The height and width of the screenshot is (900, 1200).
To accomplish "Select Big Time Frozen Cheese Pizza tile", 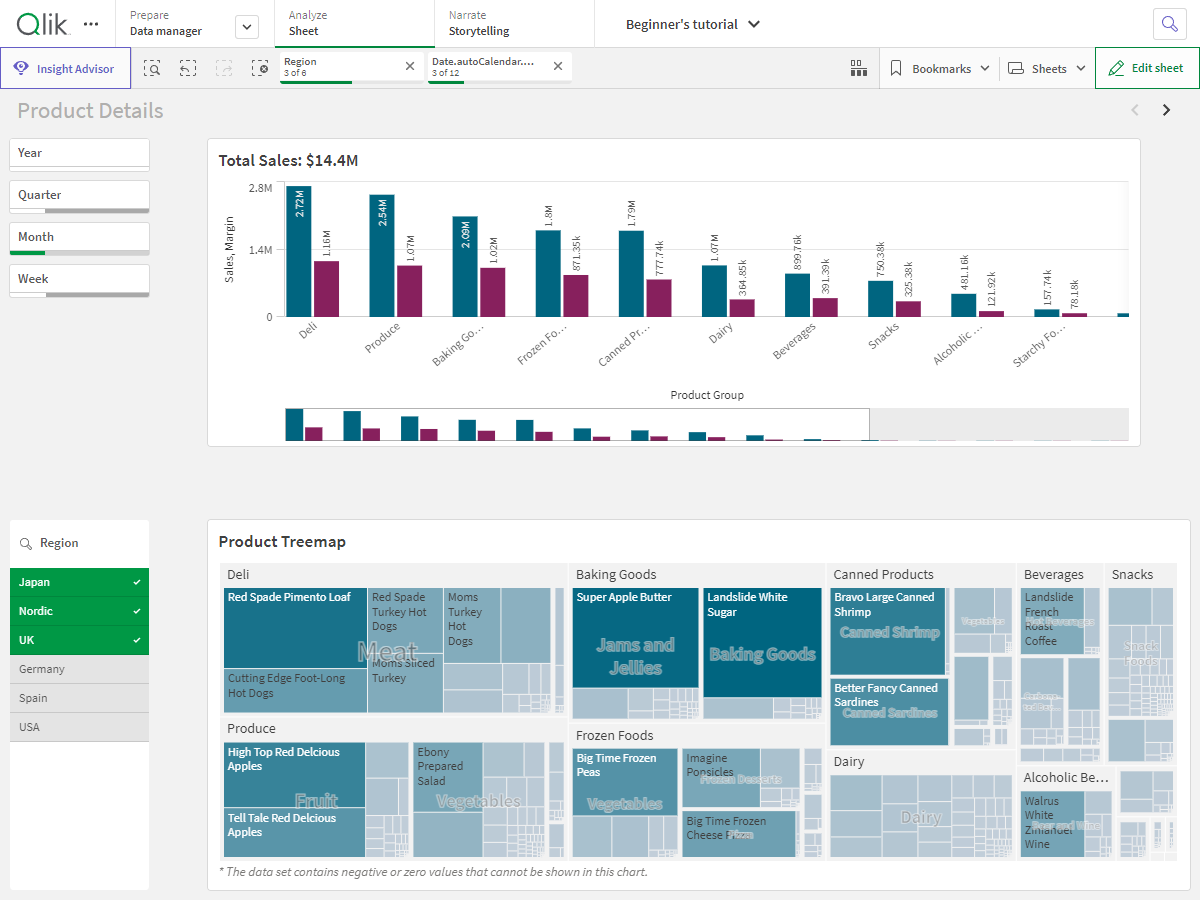I will 739,834.
